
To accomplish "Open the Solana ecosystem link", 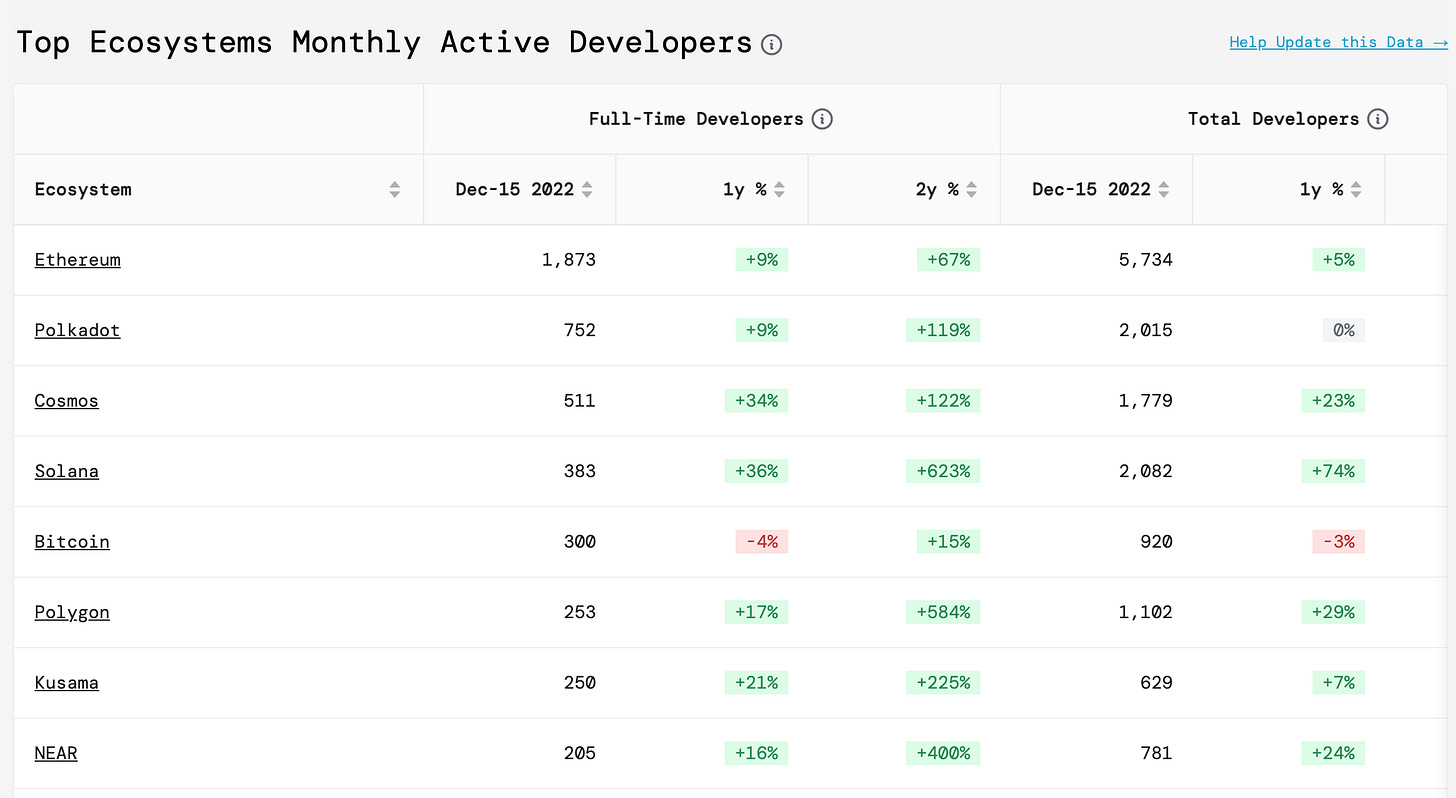I will tap(66, 471).
